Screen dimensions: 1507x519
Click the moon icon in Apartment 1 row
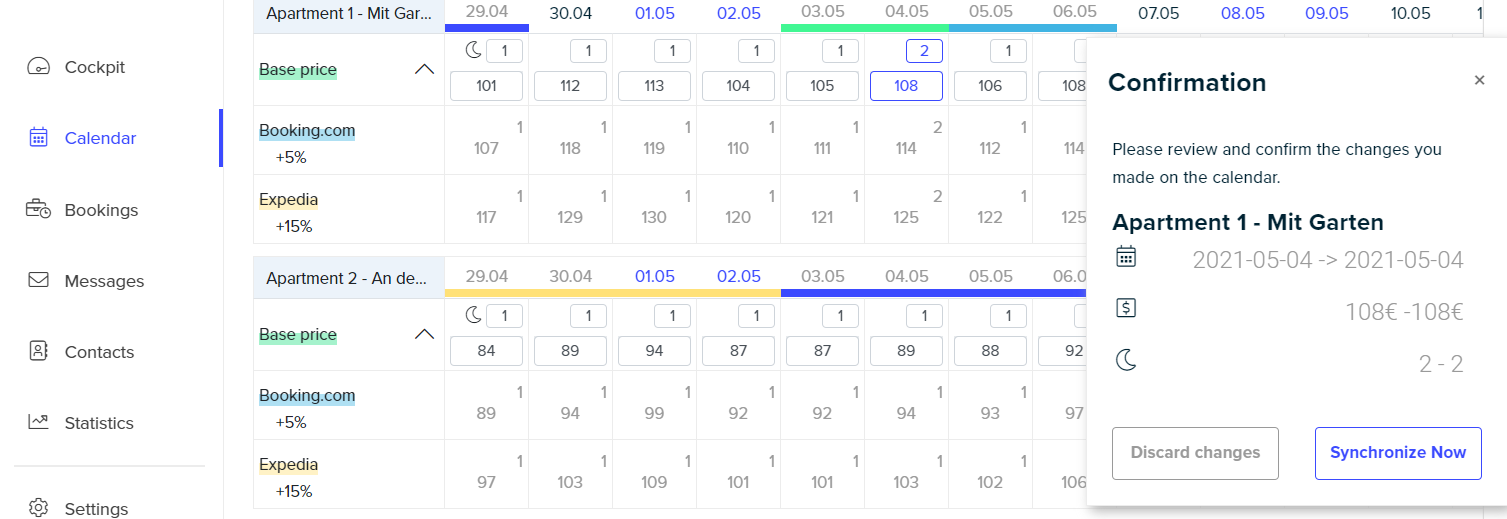[x=474, y=50]
